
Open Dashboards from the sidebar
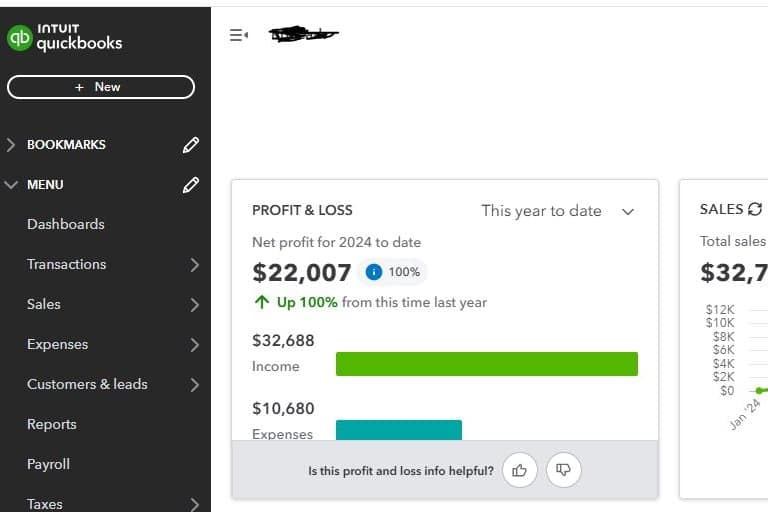[66, 224]
